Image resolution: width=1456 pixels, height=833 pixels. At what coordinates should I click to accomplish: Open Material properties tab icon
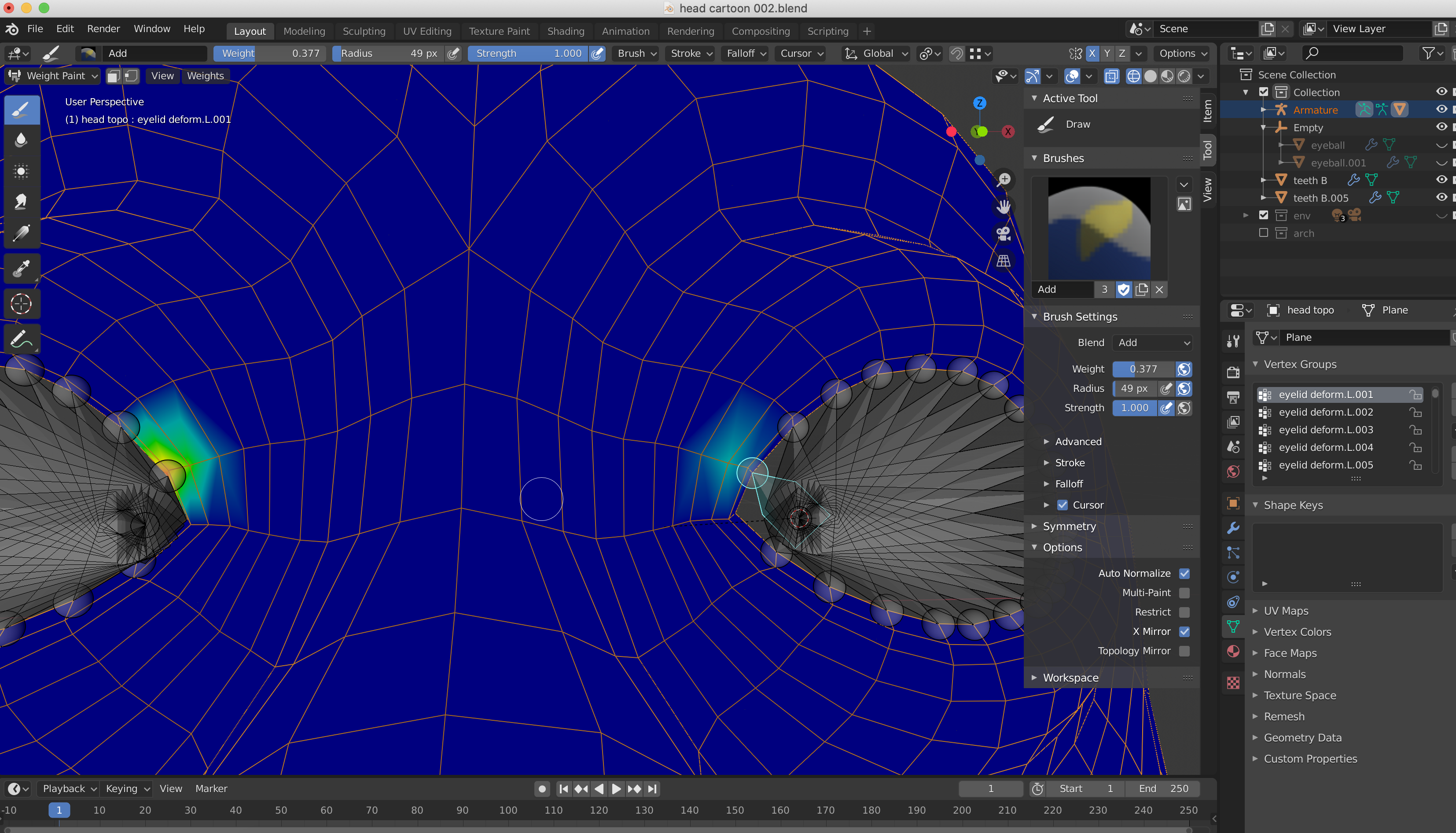point(1234,651)
